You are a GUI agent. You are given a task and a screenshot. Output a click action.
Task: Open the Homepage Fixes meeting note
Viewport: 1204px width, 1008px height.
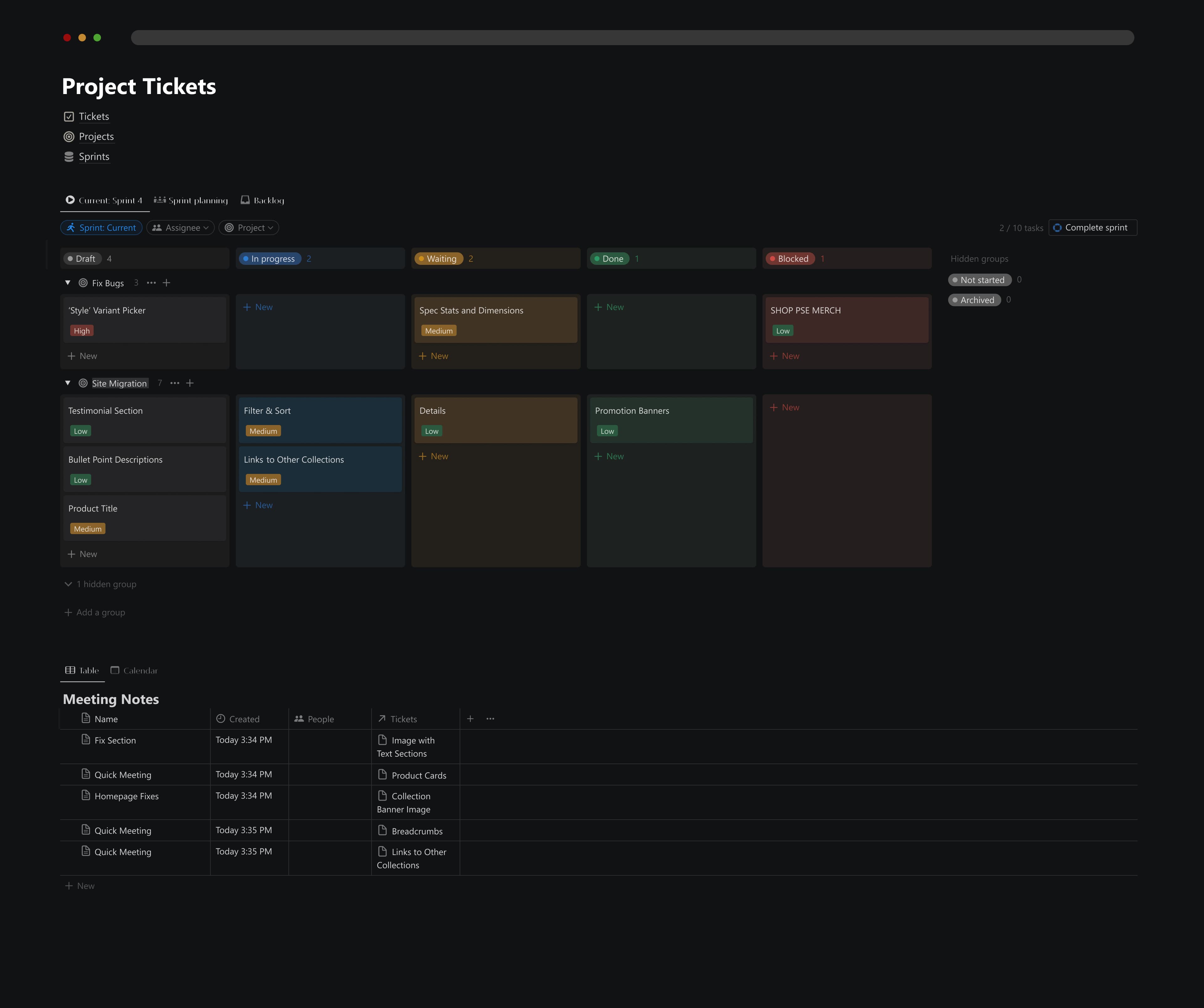point(126,796)
